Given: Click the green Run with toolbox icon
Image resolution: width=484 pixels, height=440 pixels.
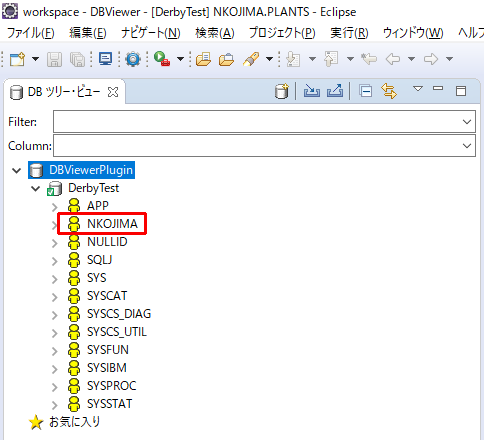Looking at the screenshot, I should coord(162,59).
